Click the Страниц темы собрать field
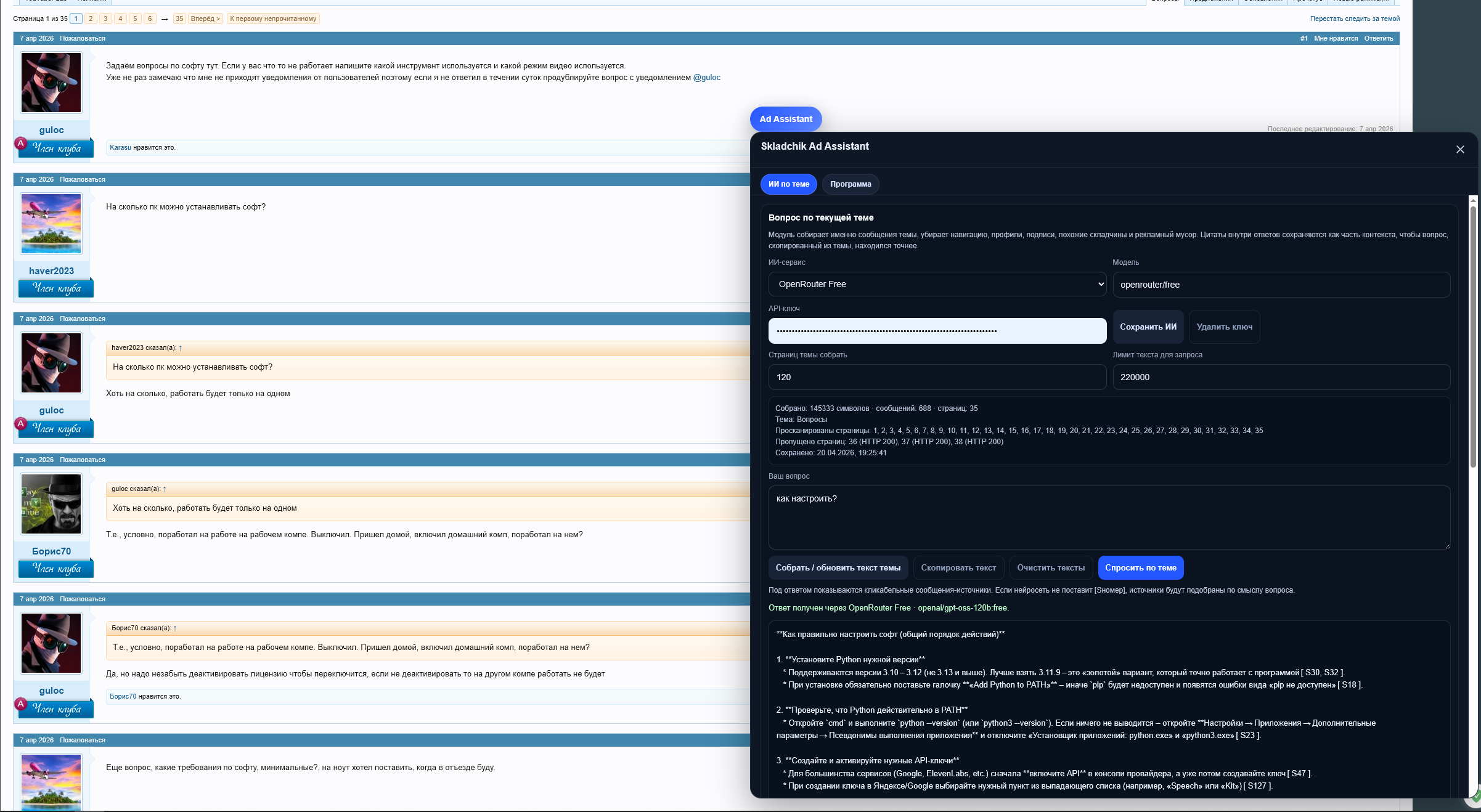Viewport: 1481px width, 812px height. pos(937,377)
